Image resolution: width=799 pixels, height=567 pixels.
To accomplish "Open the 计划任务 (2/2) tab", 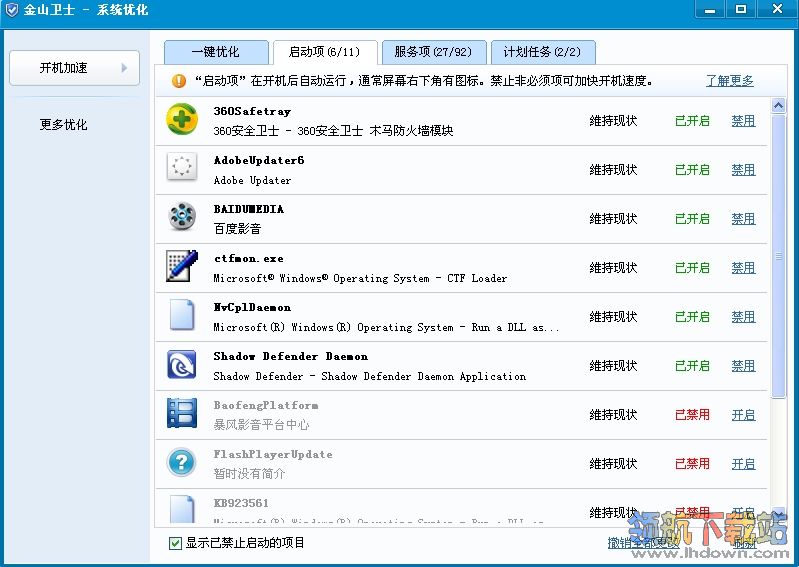I will pos(543,52).
